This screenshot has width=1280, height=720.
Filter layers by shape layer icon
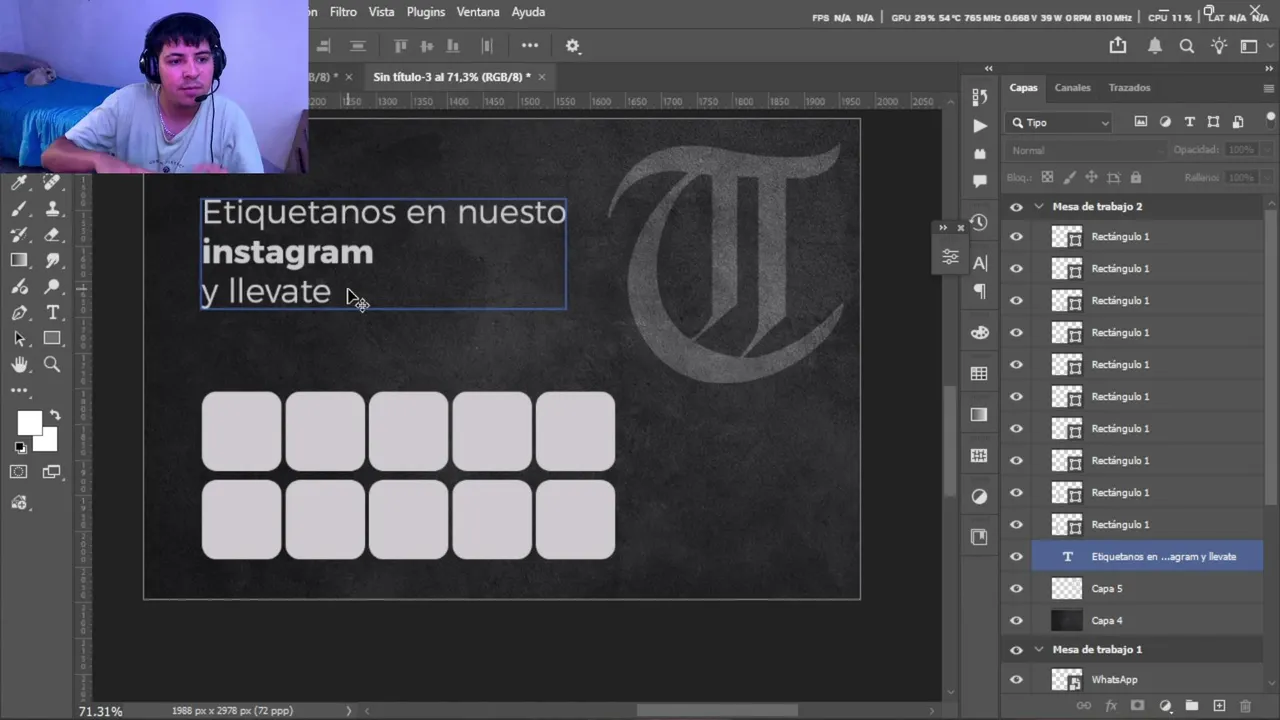coord(1213,122)
